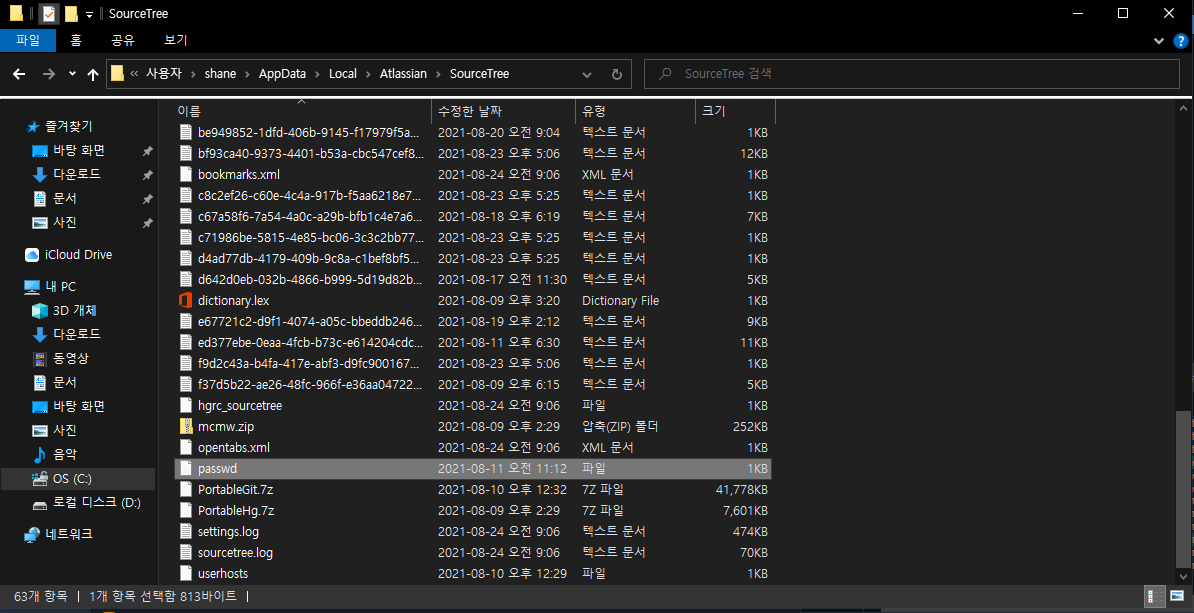Click the AppData breadcrumb segment
Screen dimensions: 1194x613
pos(282,74)
